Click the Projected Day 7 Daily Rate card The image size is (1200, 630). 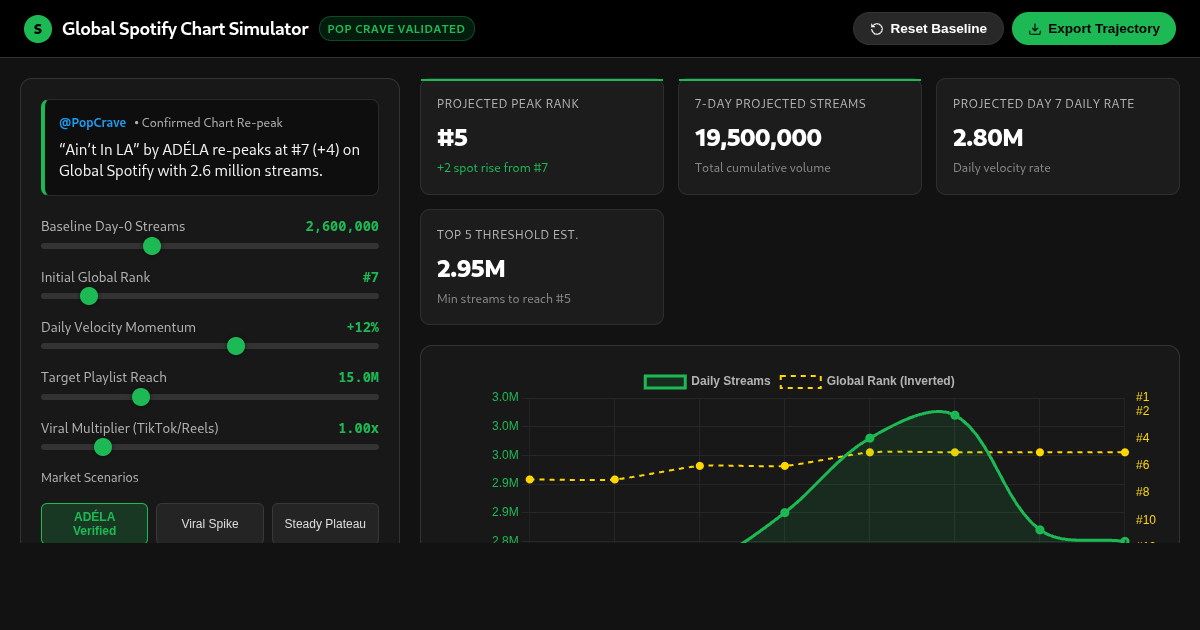pos(1058,137)
